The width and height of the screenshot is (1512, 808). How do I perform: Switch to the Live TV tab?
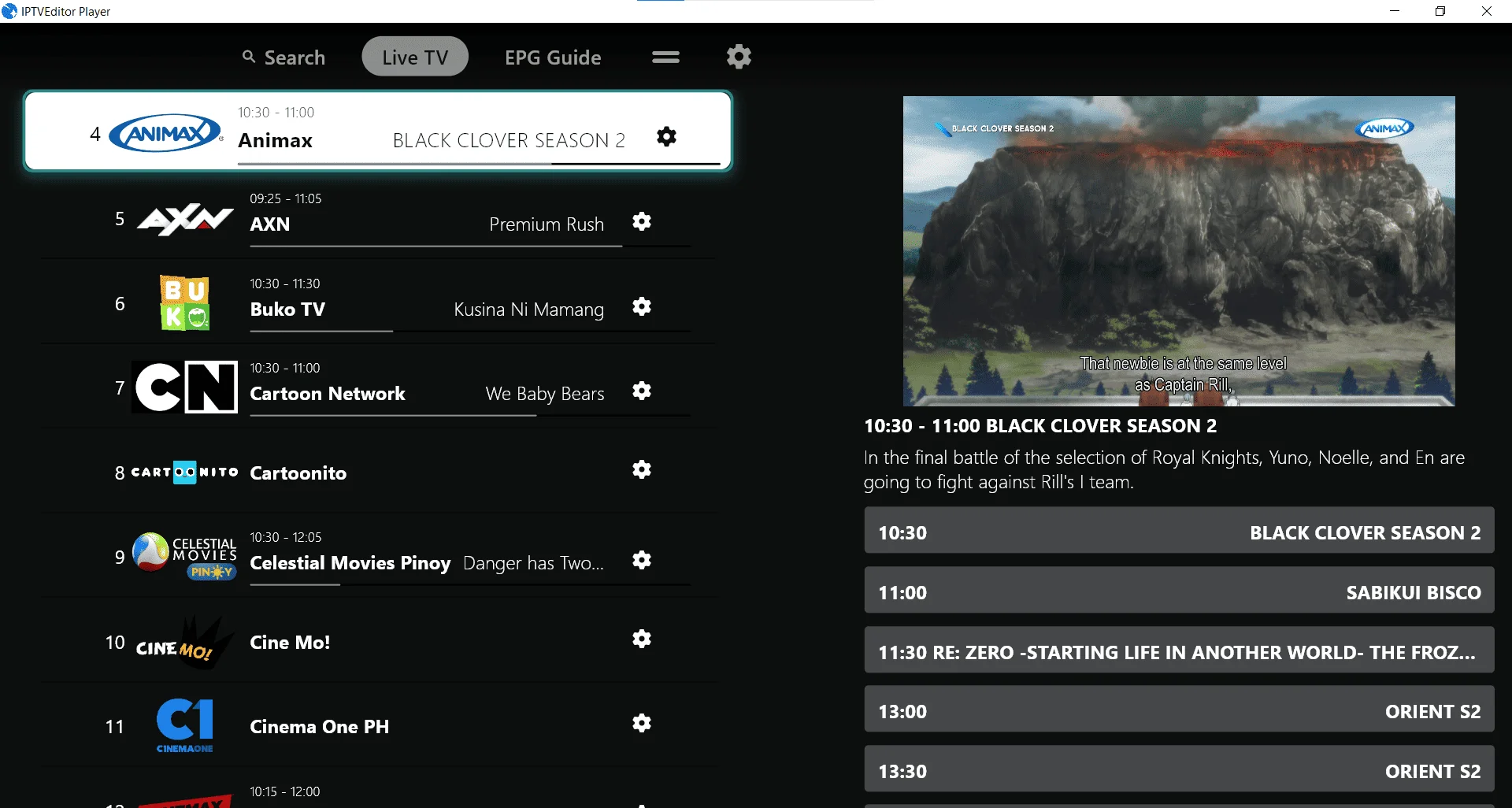point(415,57)
